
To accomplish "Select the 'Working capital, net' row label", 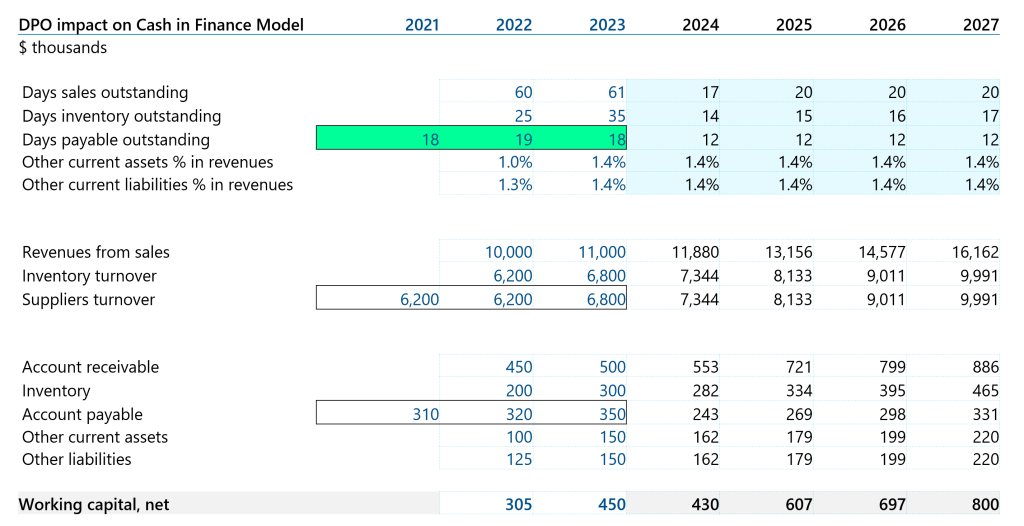I will click(95, 504).
